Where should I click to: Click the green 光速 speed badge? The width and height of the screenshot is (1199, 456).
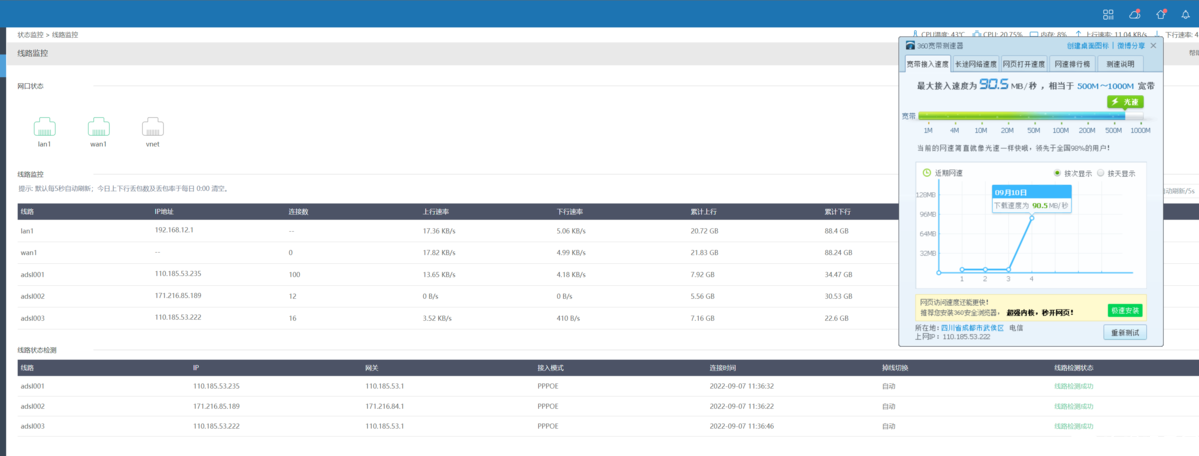click(x=1125, y=102)
